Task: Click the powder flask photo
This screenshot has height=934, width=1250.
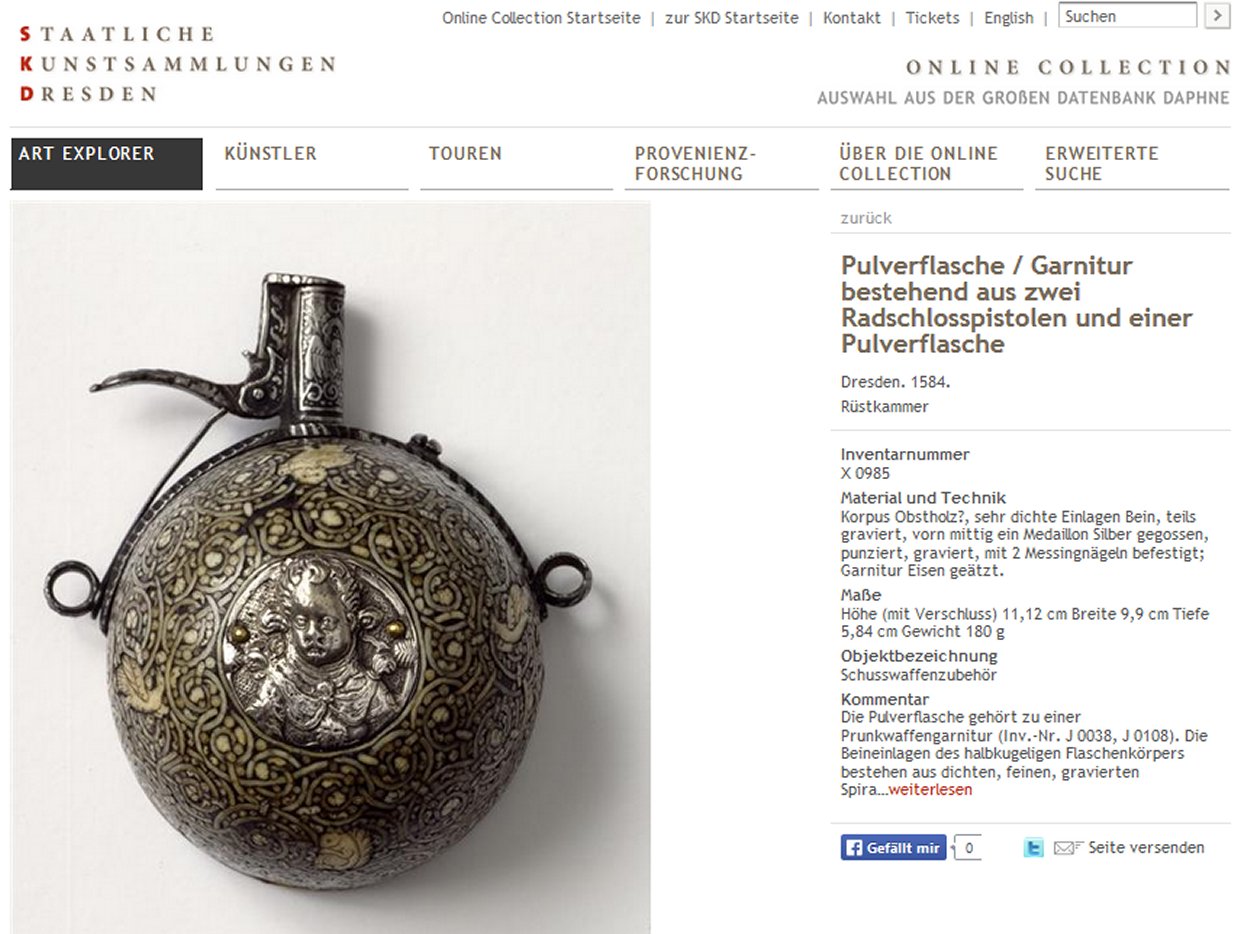Action: tap(331, 568)
